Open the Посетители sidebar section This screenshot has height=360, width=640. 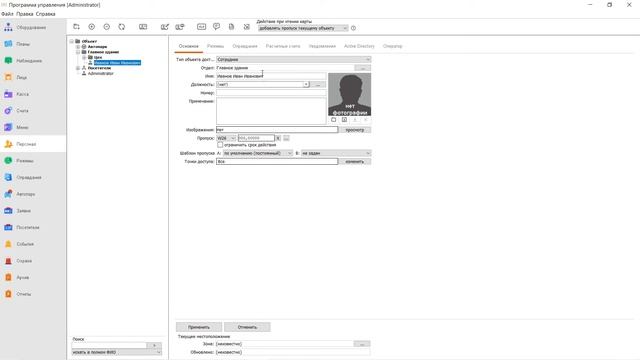(33, 227)
